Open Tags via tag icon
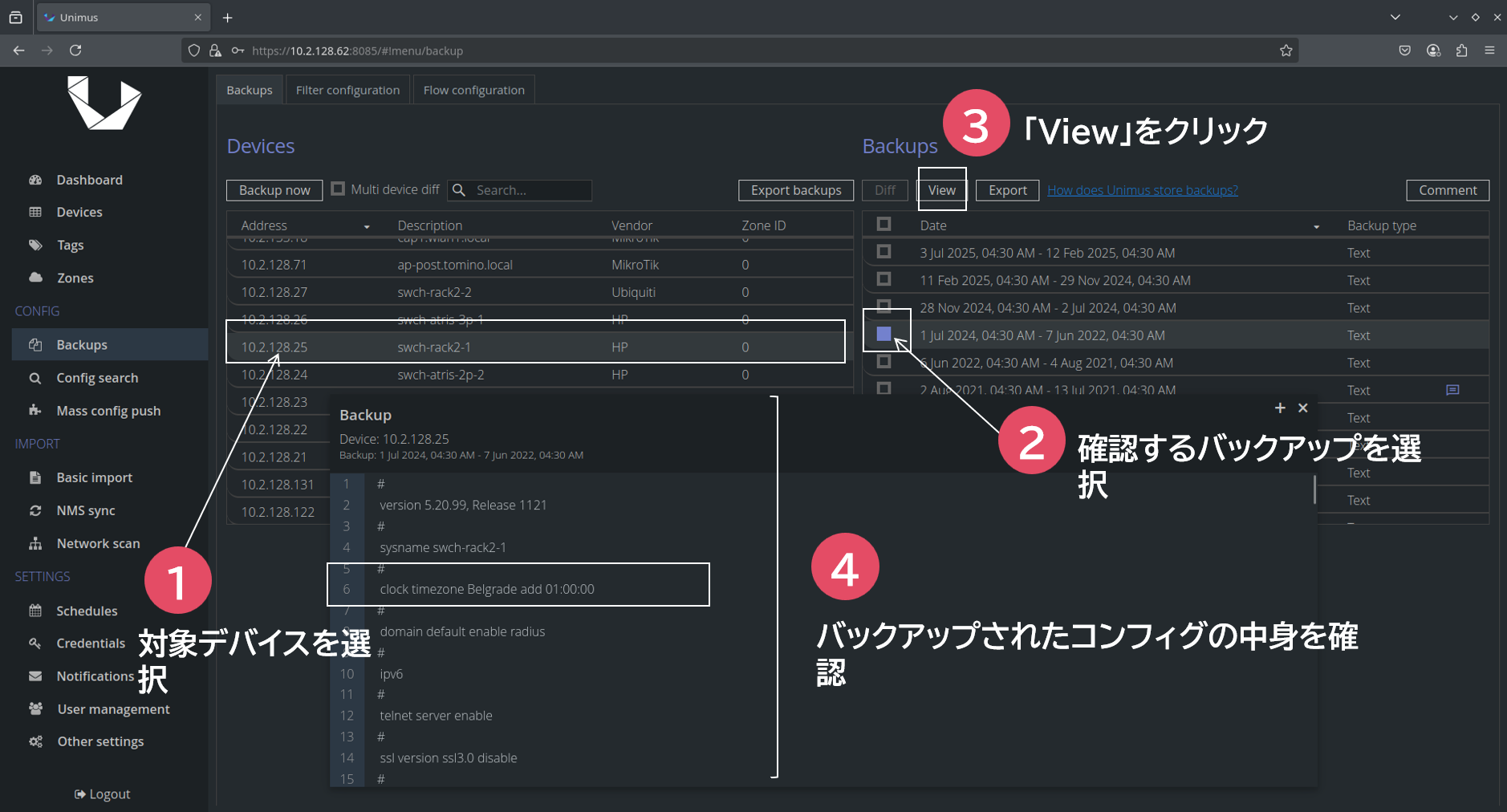Image resolution: width=1507 pixels, height=812 pixels. coord(35,245)
